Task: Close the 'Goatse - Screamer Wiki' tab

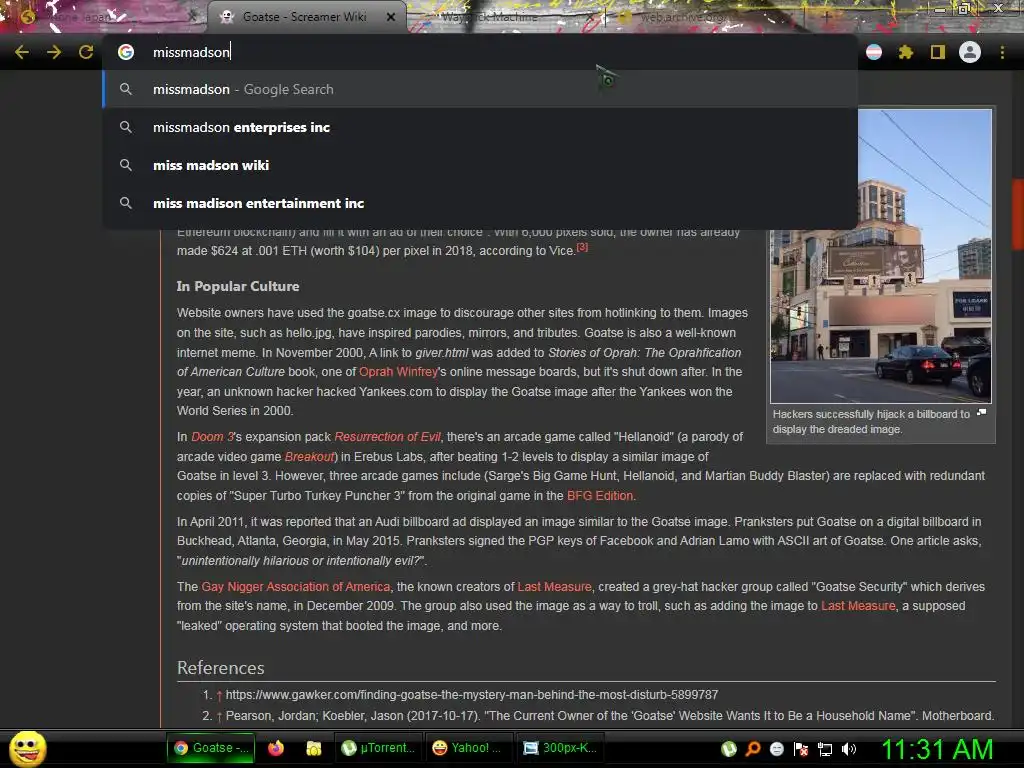Action: 391,17
